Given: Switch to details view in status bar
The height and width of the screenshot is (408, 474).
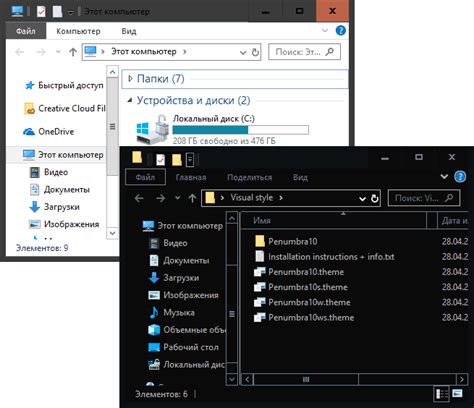Looking at the screenshot, I should [x=442, y=394].
